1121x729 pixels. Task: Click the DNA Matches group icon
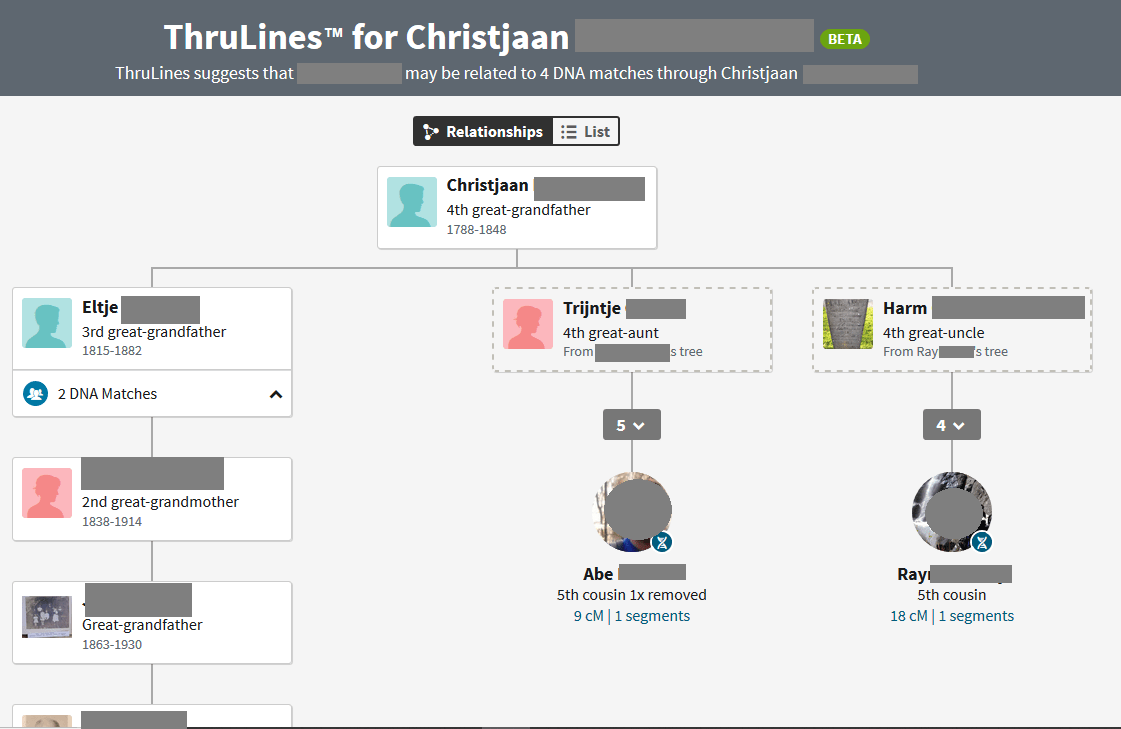pos(36,394)
